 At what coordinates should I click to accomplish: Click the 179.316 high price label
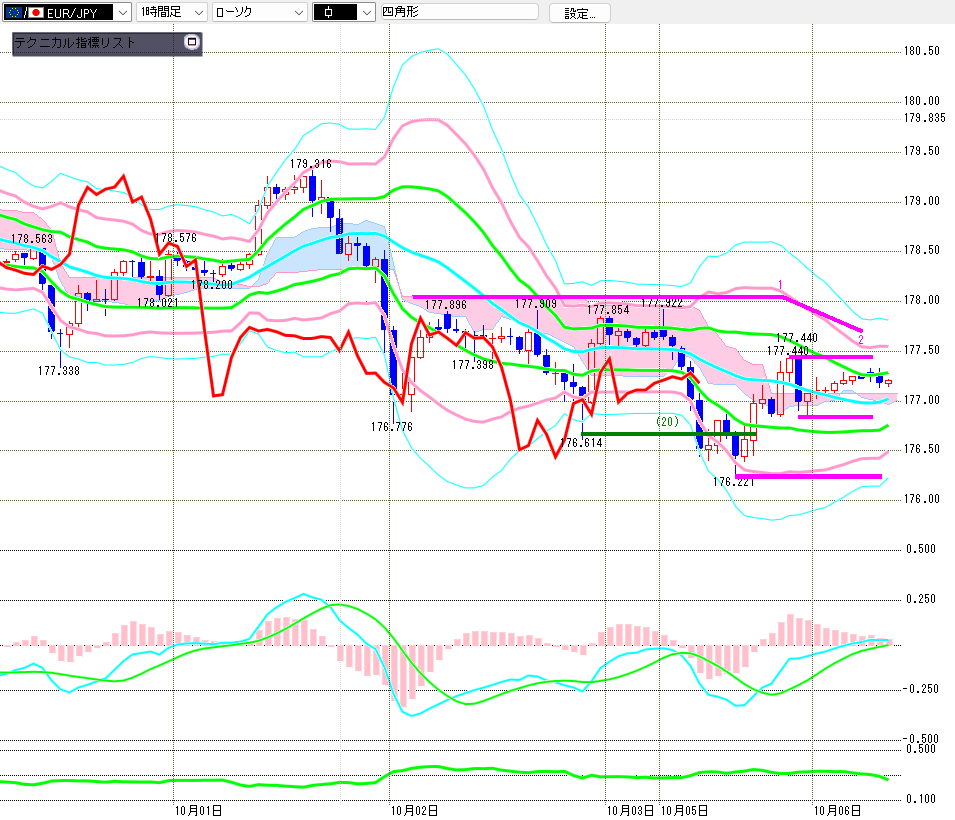[x=311, y=164]
